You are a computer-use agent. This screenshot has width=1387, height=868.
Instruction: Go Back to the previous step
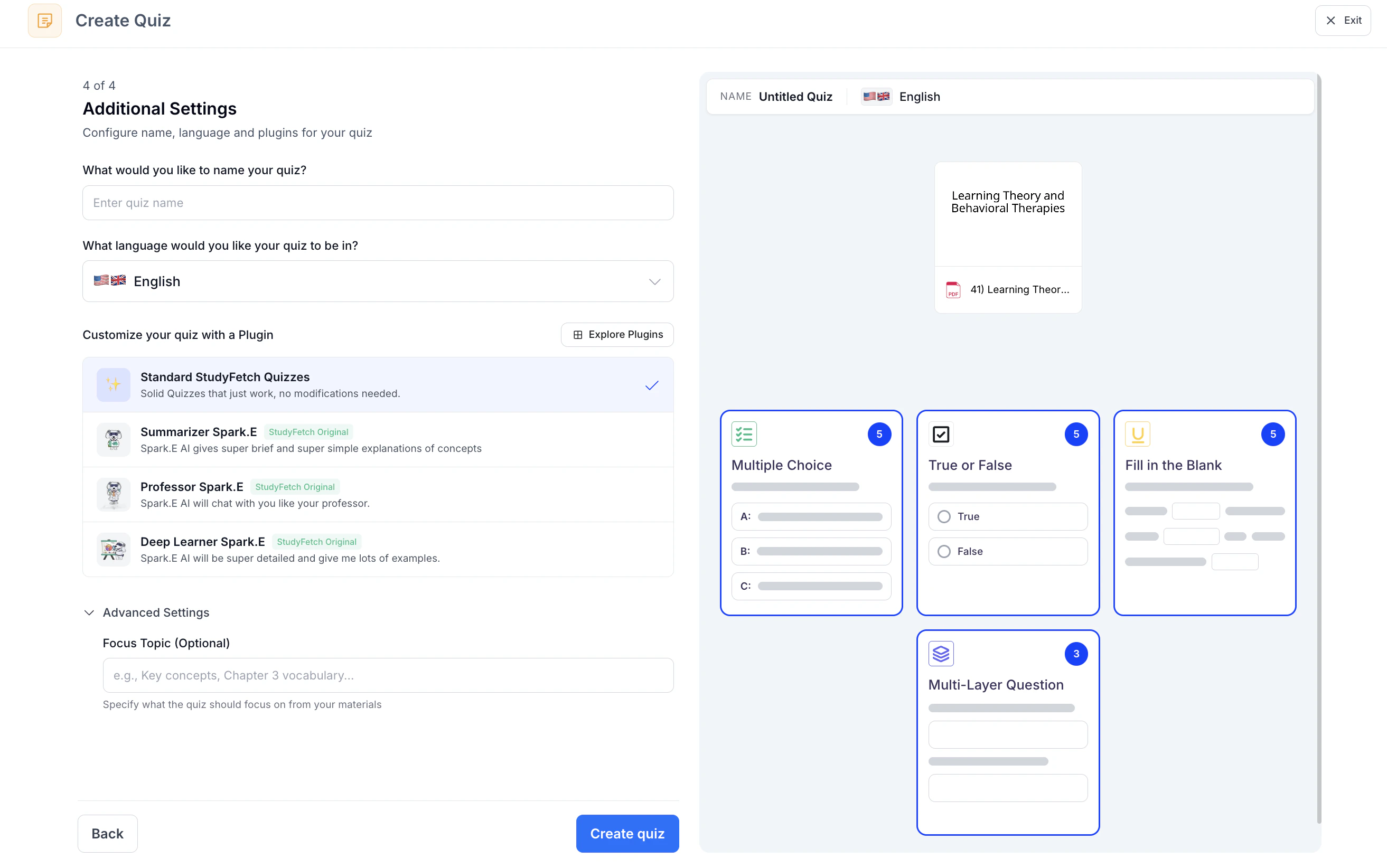[x=107, y=834]
